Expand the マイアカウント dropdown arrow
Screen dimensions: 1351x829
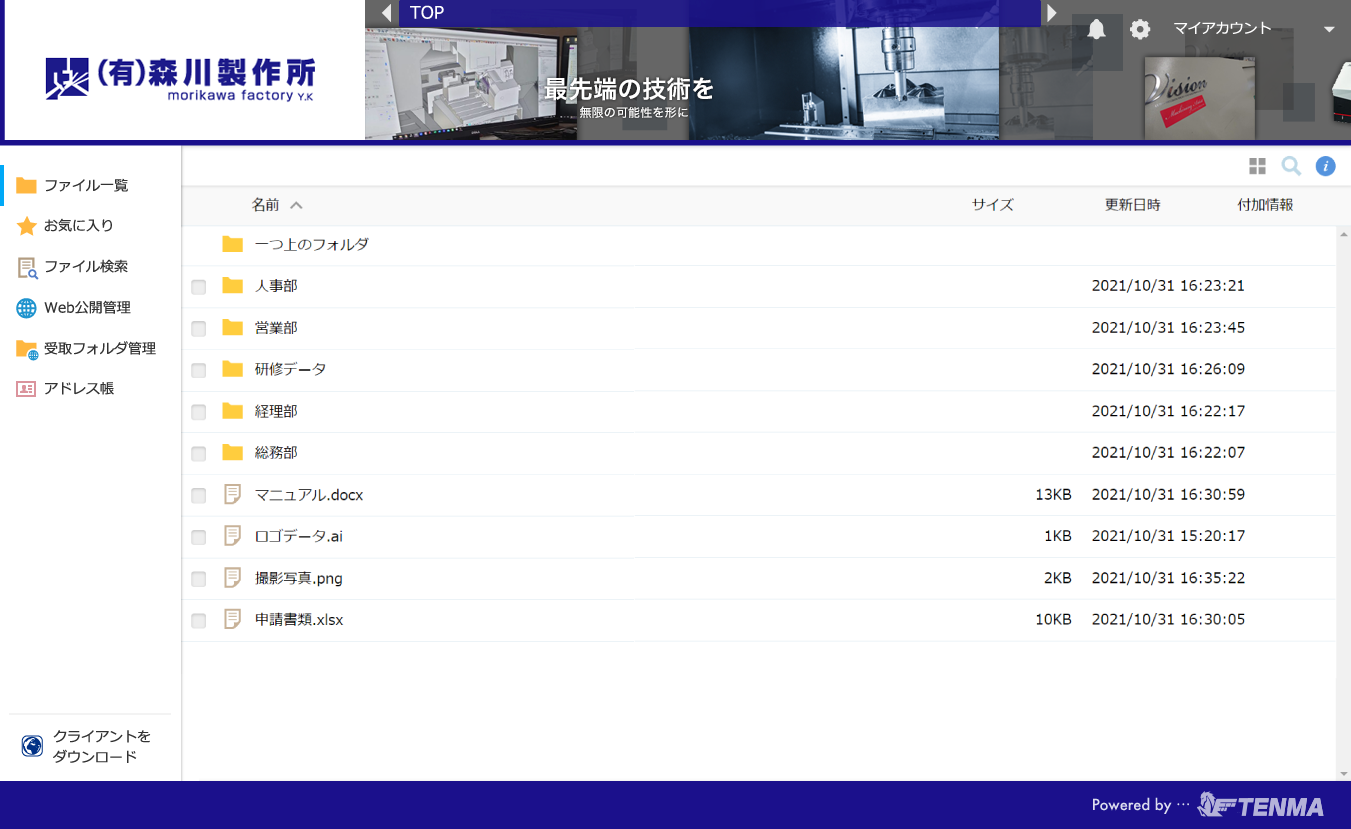pos(1329,30)
